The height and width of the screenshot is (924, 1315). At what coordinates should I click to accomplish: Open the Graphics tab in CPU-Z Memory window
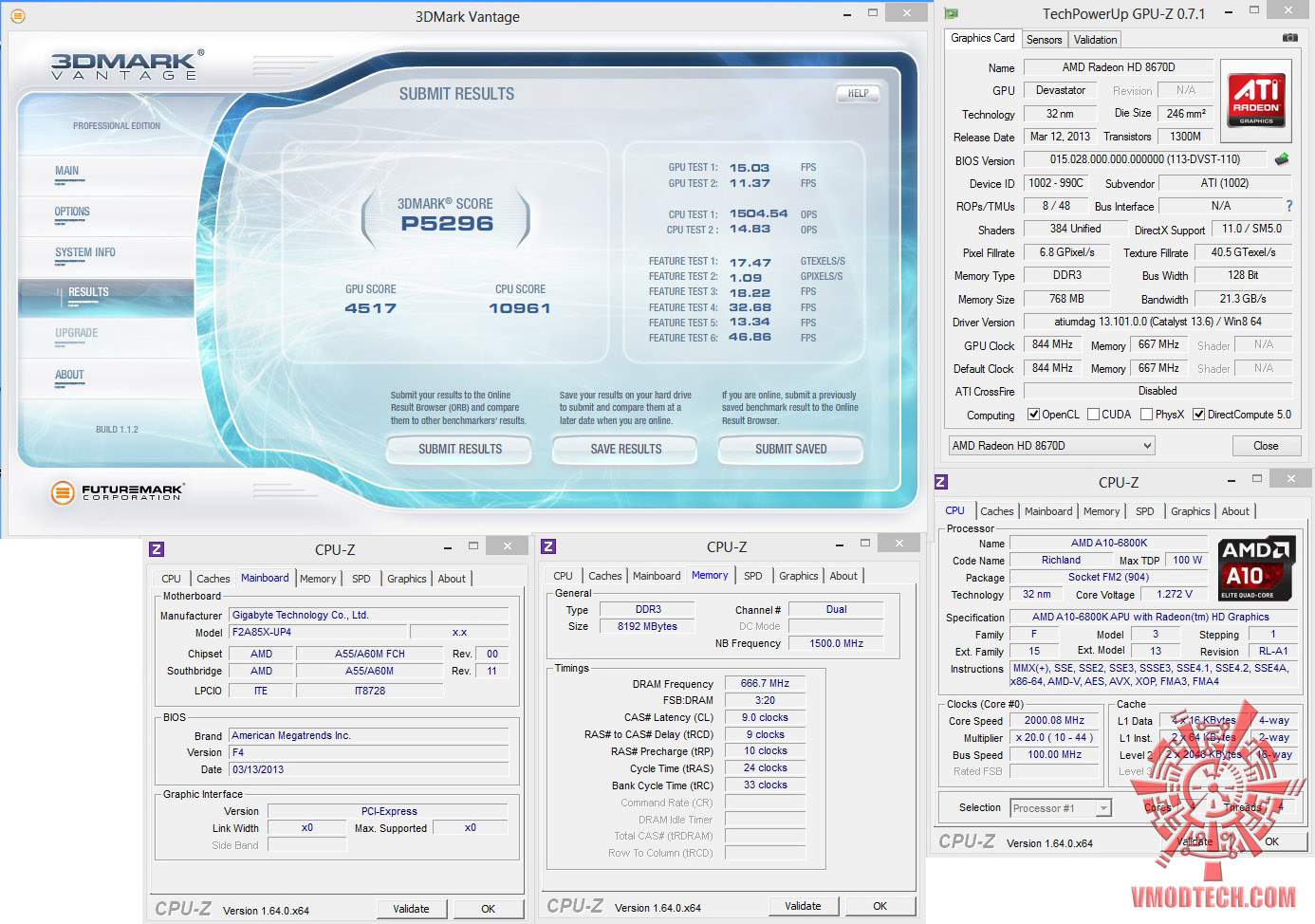799,576
